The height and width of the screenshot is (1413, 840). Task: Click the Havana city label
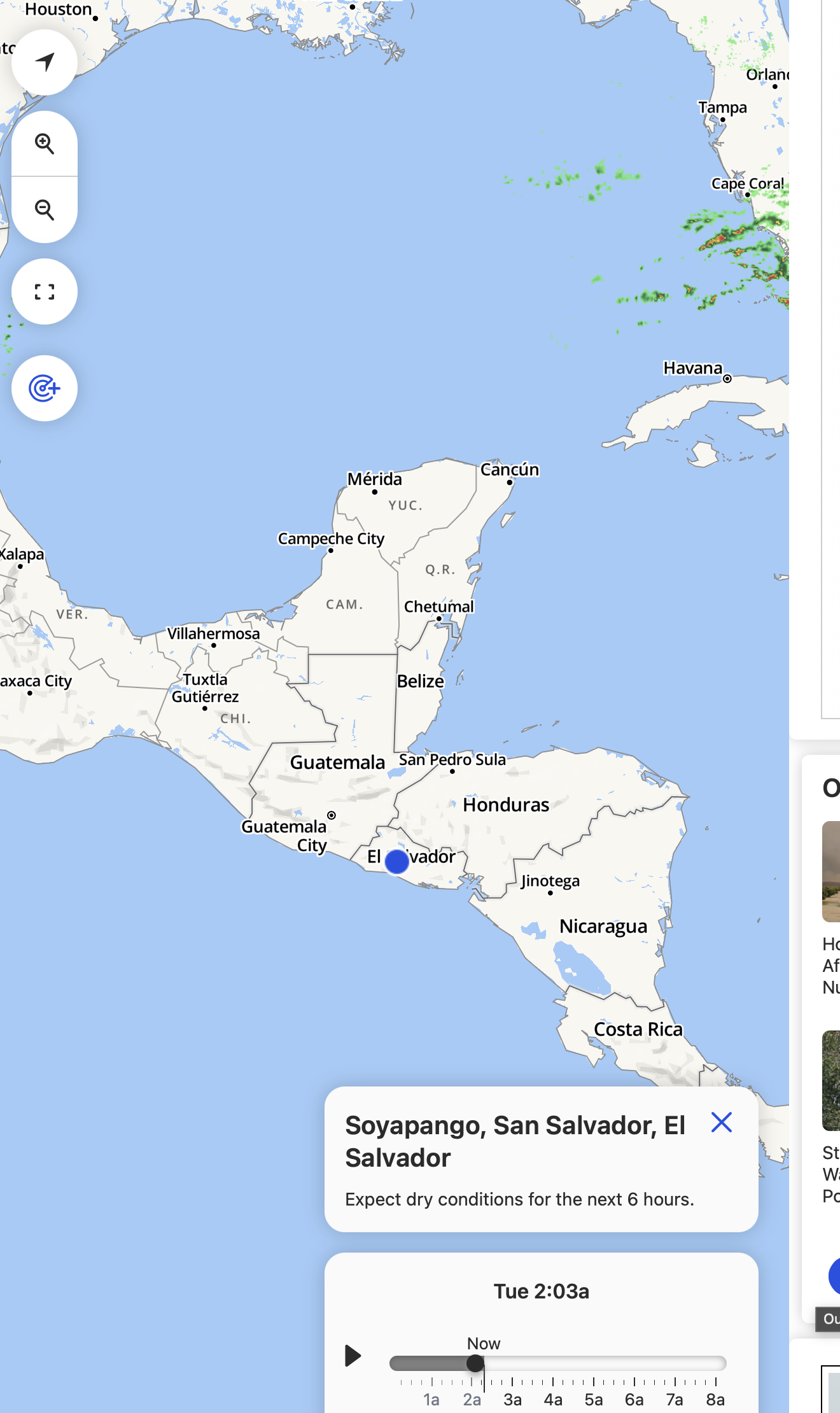coord(693,369)
